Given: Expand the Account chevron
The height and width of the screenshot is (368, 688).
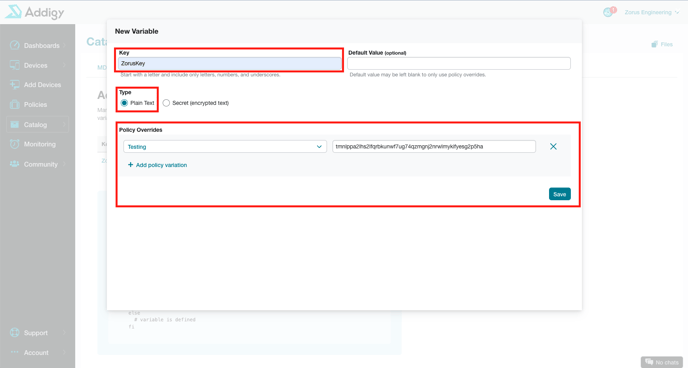Looking at the screenshot, I should click(64, 352).
